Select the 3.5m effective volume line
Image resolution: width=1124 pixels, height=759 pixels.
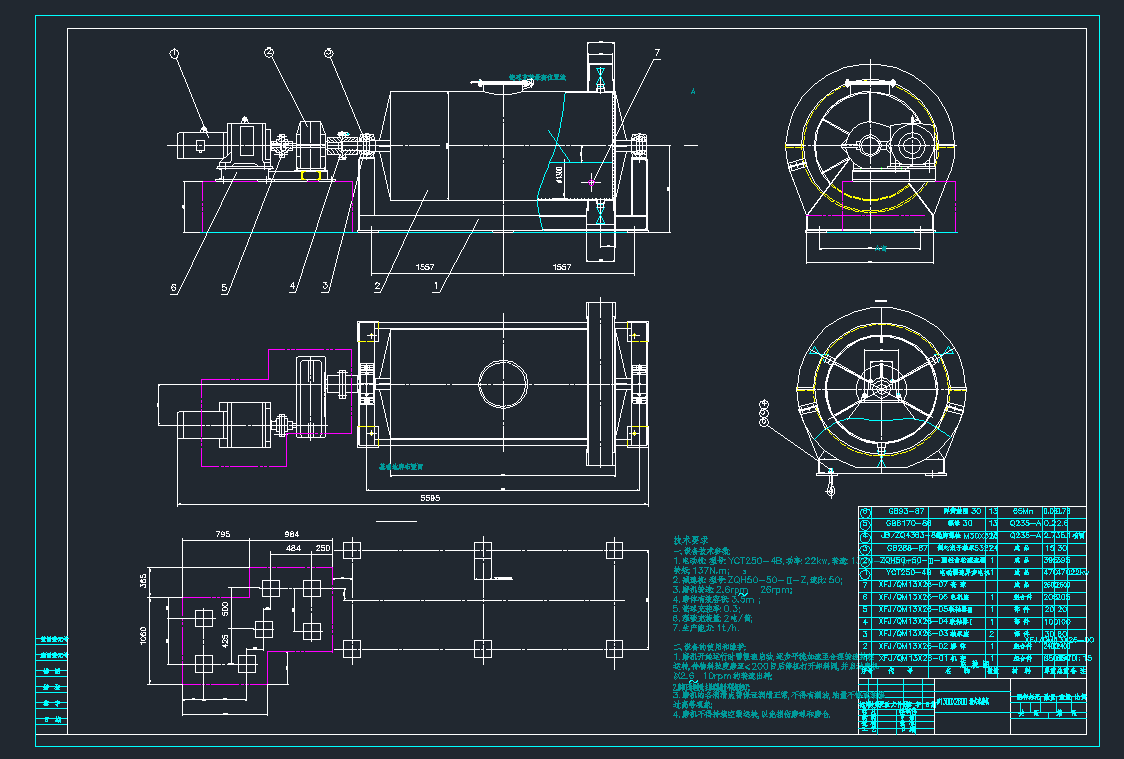[717, 599]
